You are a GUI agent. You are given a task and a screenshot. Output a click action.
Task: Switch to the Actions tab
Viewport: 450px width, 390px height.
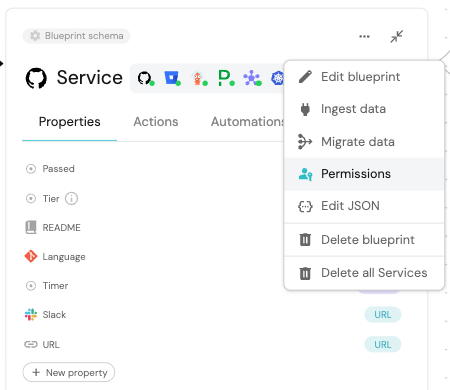point(156,122)
